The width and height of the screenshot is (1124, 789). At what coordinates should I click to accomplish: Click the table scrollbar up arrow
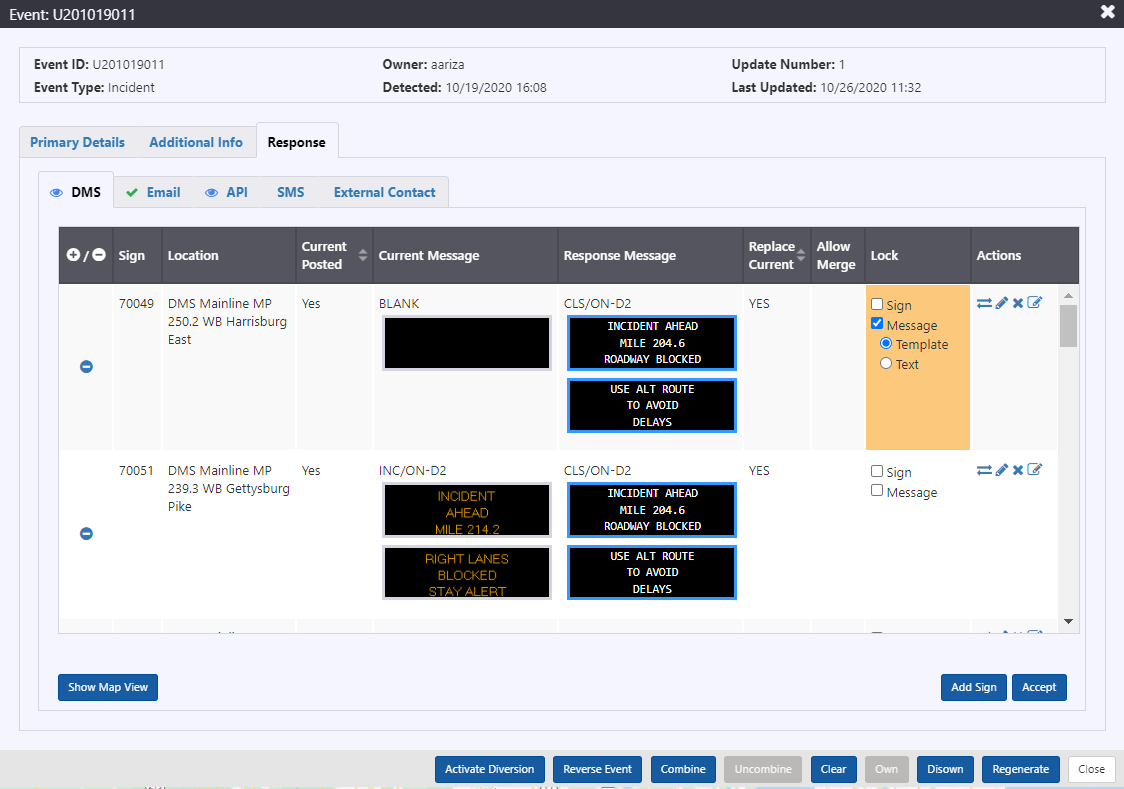(x=1068, y=295)
